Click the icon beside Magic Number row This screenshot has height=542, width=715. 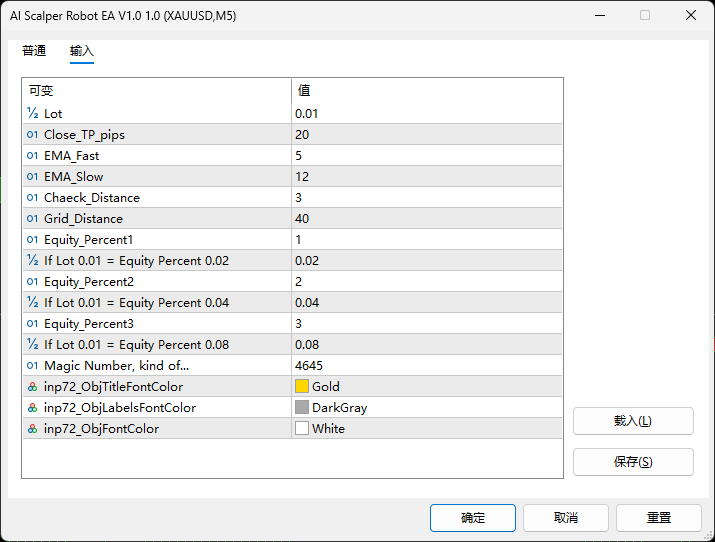(32, 366)
